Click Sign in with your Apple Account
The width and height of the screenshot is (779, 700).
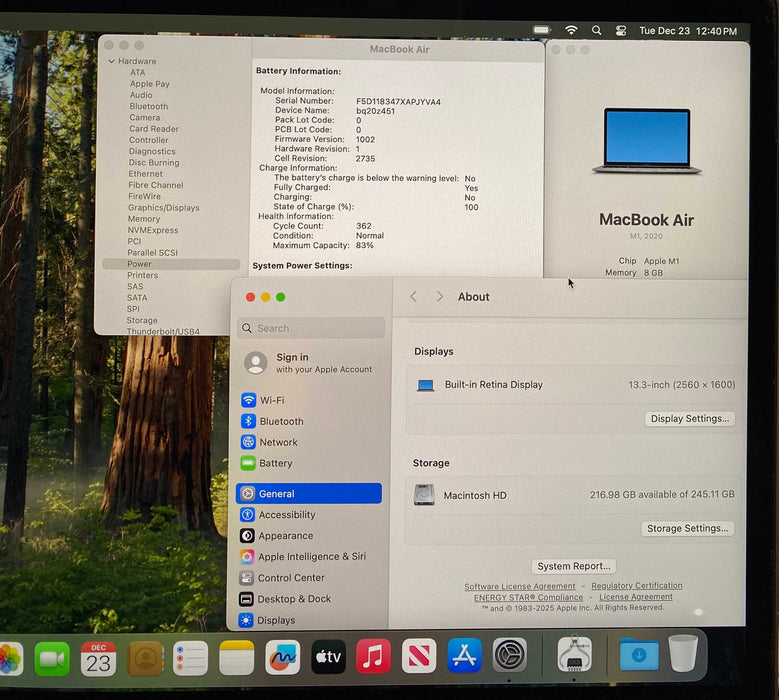308,363
